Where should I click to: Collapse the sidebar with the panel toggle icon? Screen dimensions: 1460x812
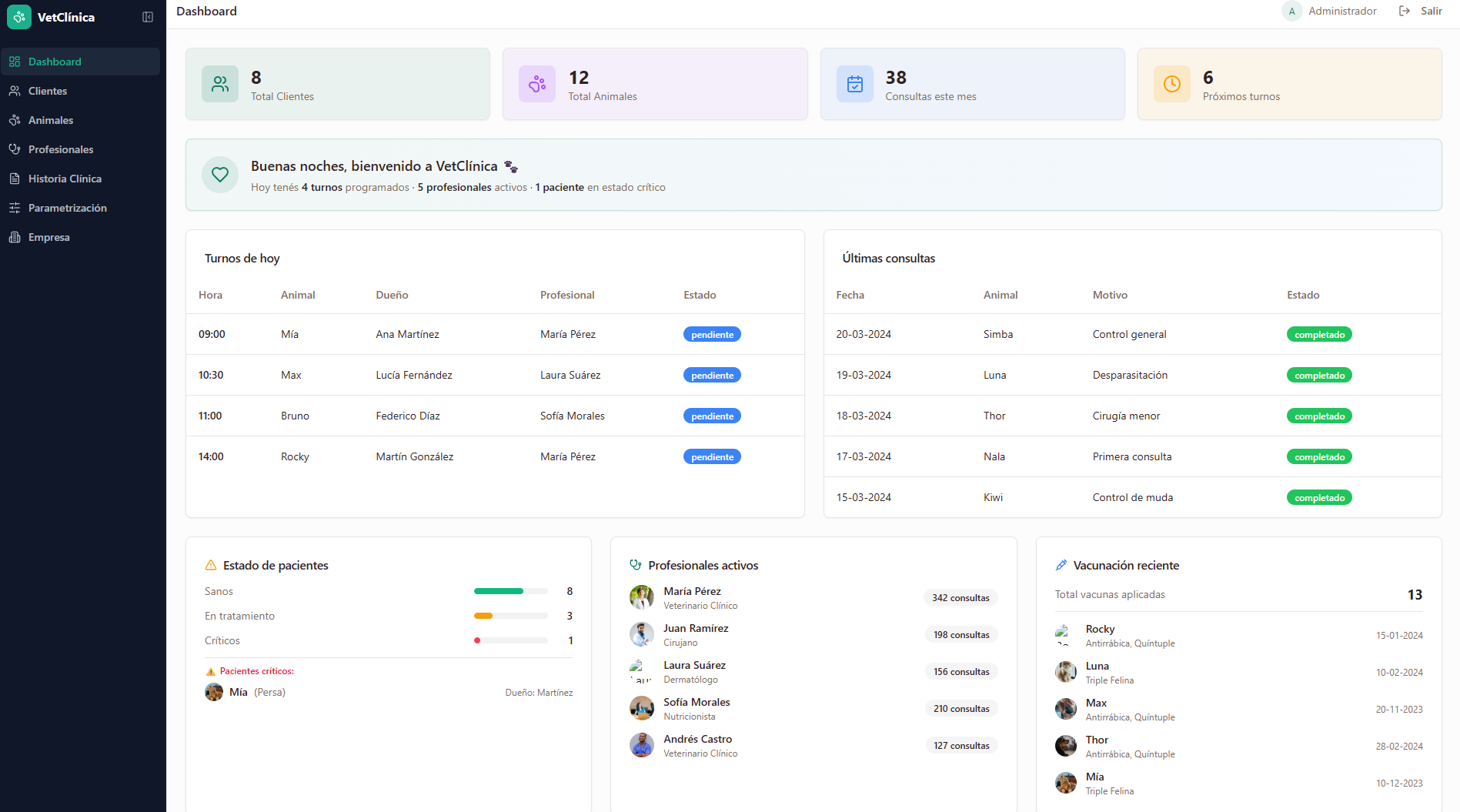tap(148, 17)
